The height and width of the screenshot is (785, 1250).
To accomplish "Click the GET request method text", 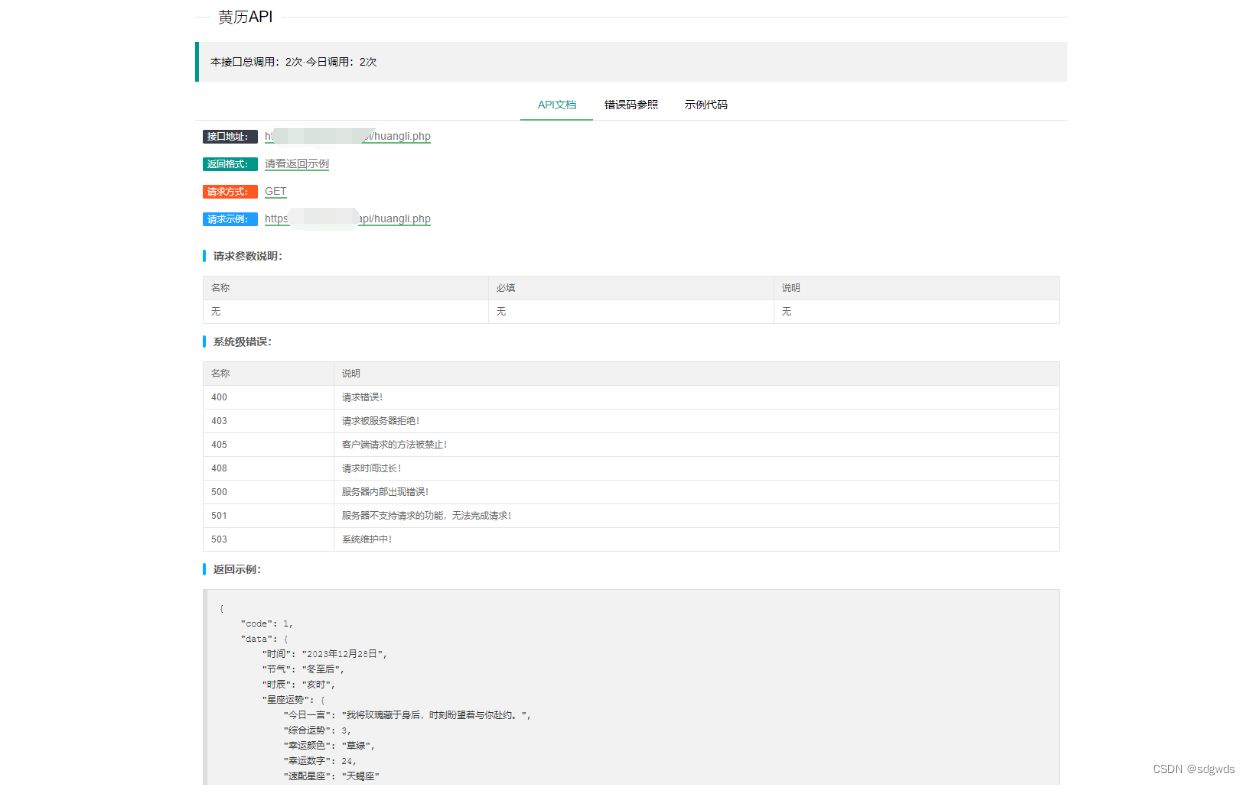I will coord(275,192).
